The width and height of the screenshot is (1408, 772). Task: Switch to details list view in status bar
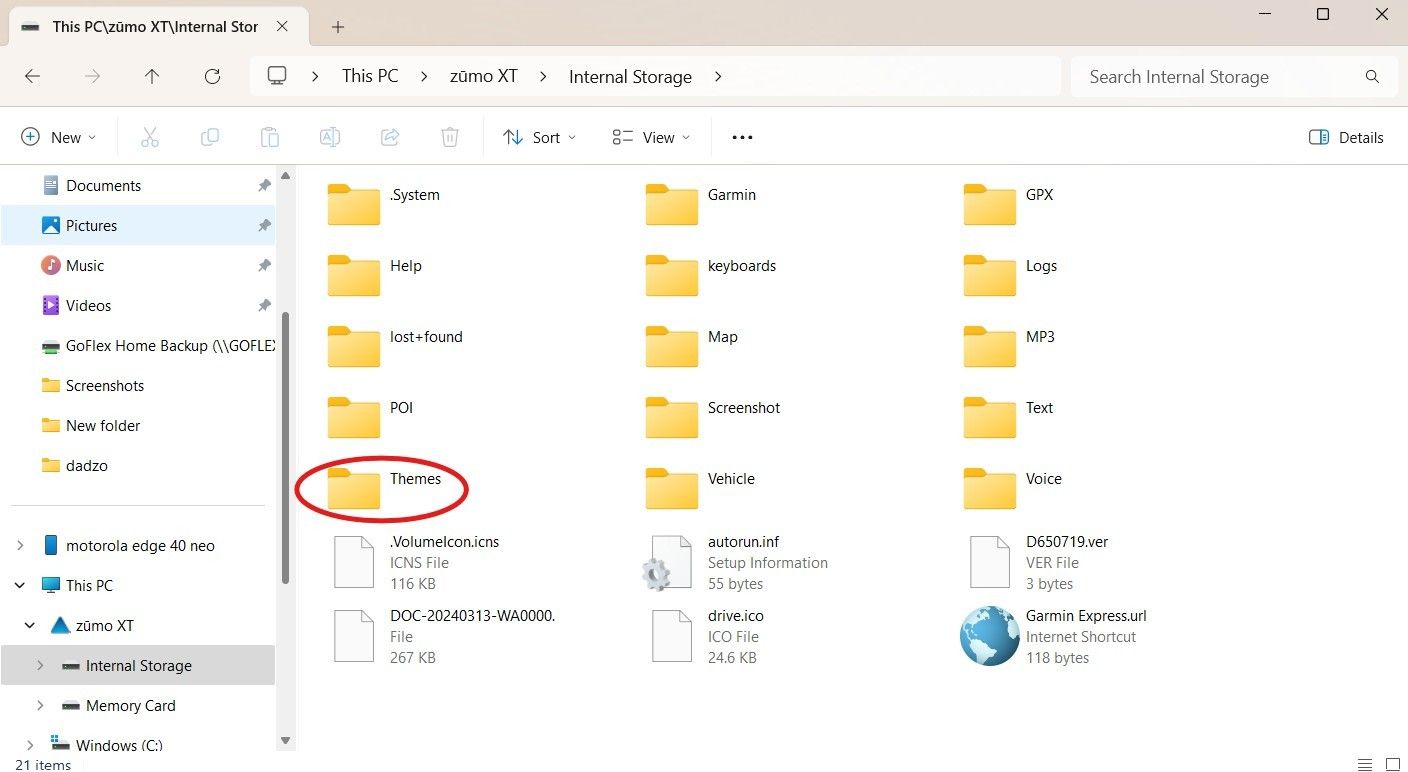1365,765
